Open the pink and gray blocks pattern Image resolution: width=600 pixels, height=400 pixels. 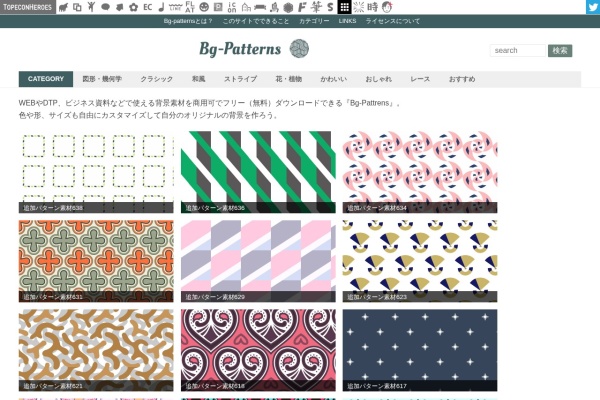(258, 261)
